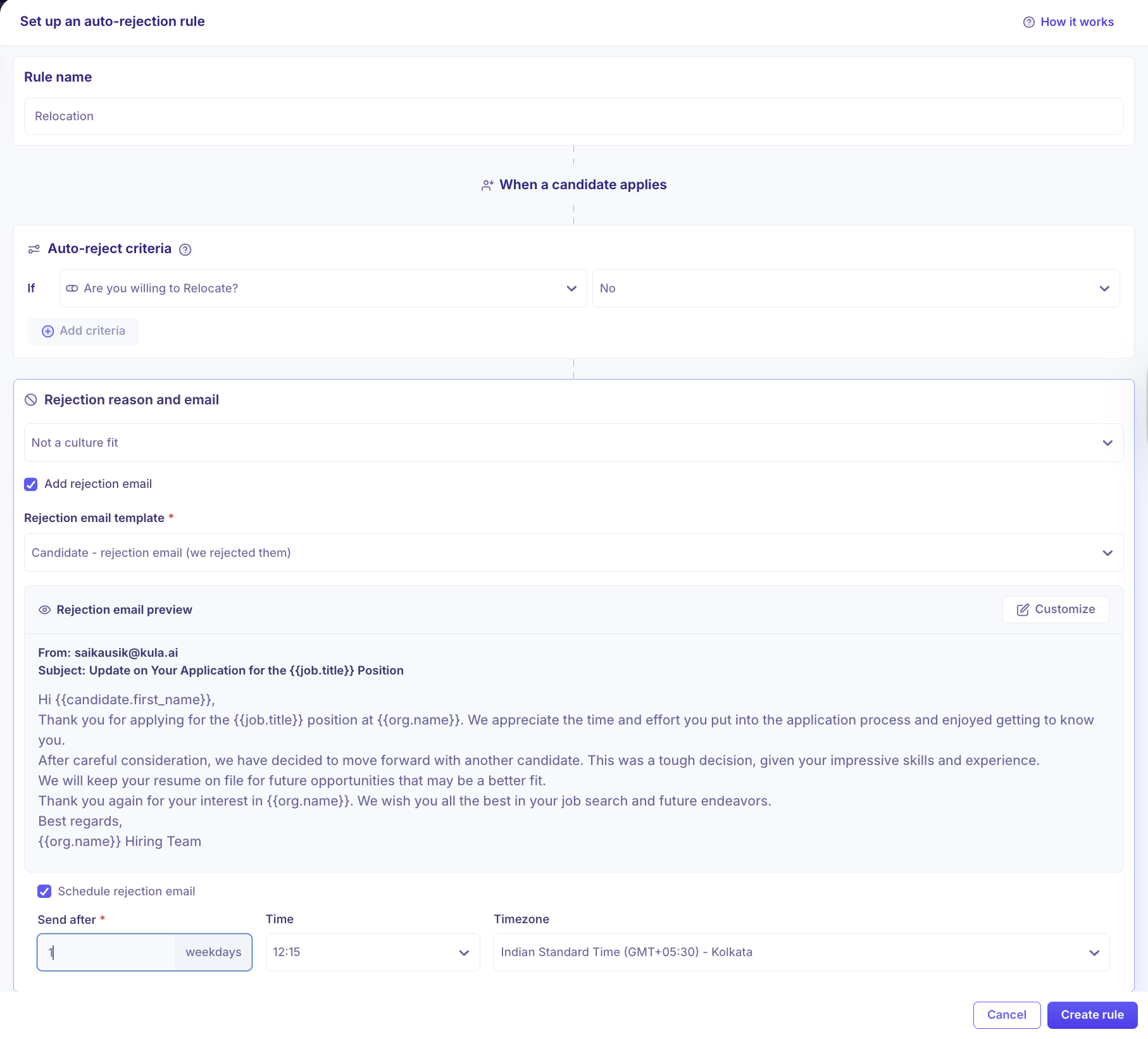The width and height of the screenshot is (1148, 1039).
Task: Click the prohibition icon beside Rejection reason and email
Action: click(x=32, y=399)
